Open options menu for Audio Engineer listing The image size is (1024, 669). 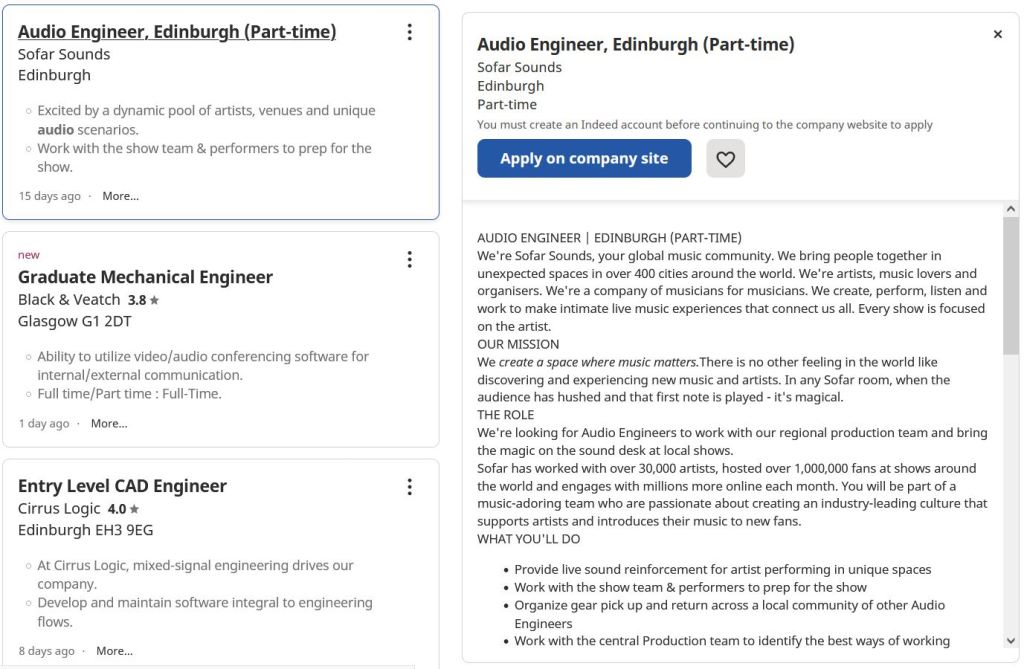click(x=409, y=32)
